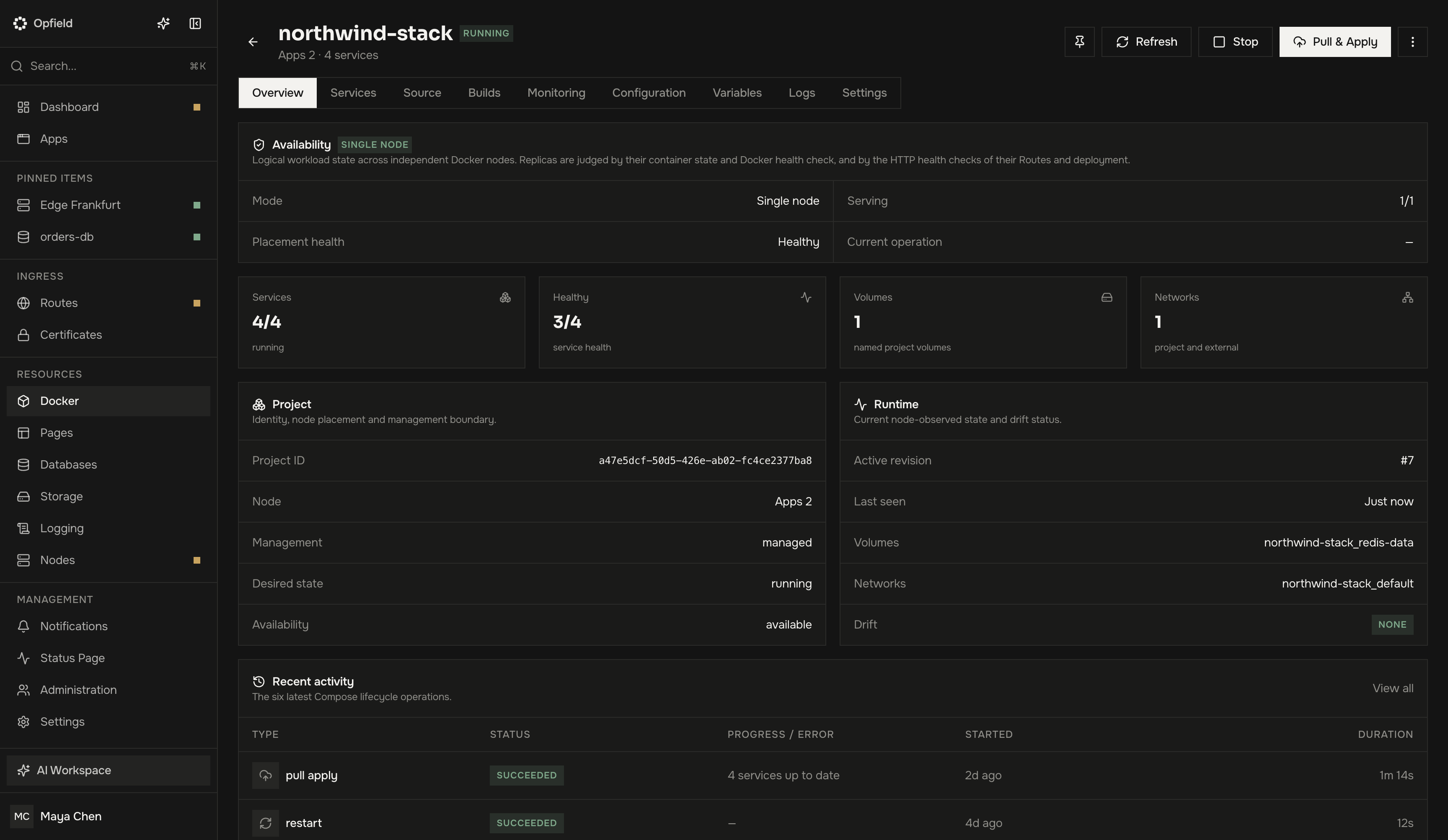1448x840 pixels.
Task: Open Maya Chen user profile
Action: tap(109, 817)
